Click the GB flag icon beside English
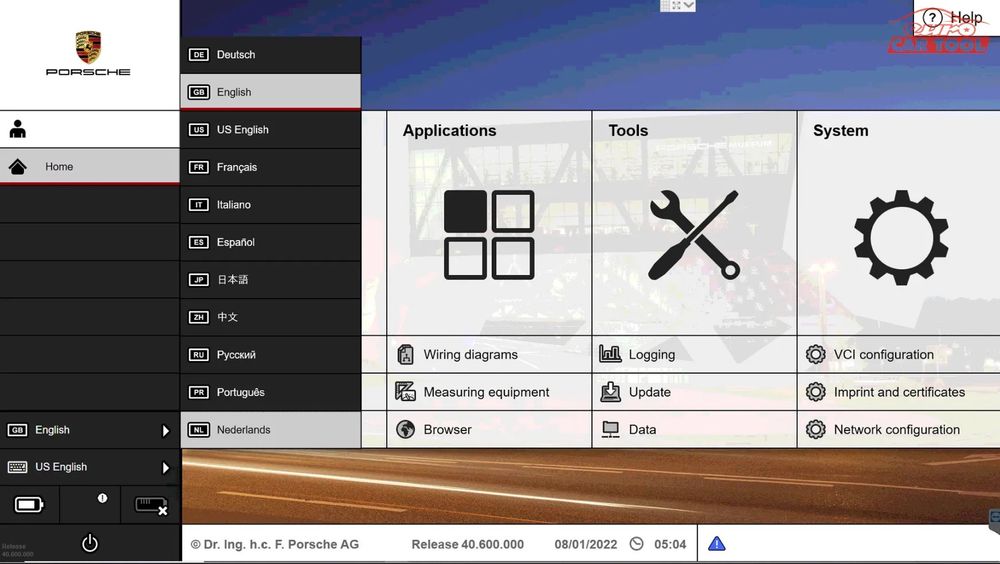Viewport: 1000px width, 564px height. click(17, 430)
